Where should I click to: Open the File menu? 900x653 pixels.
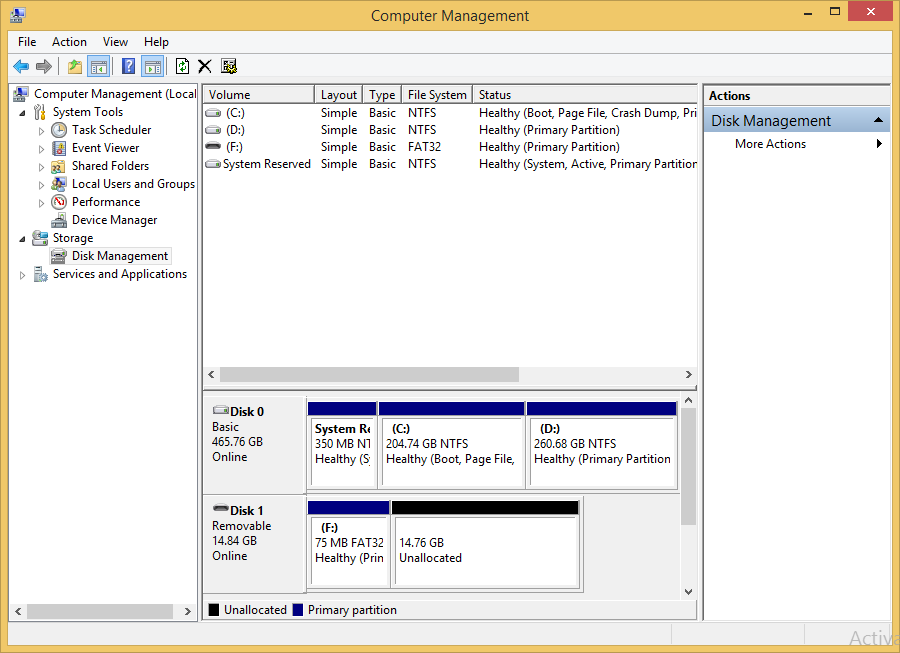click(27, 42)
